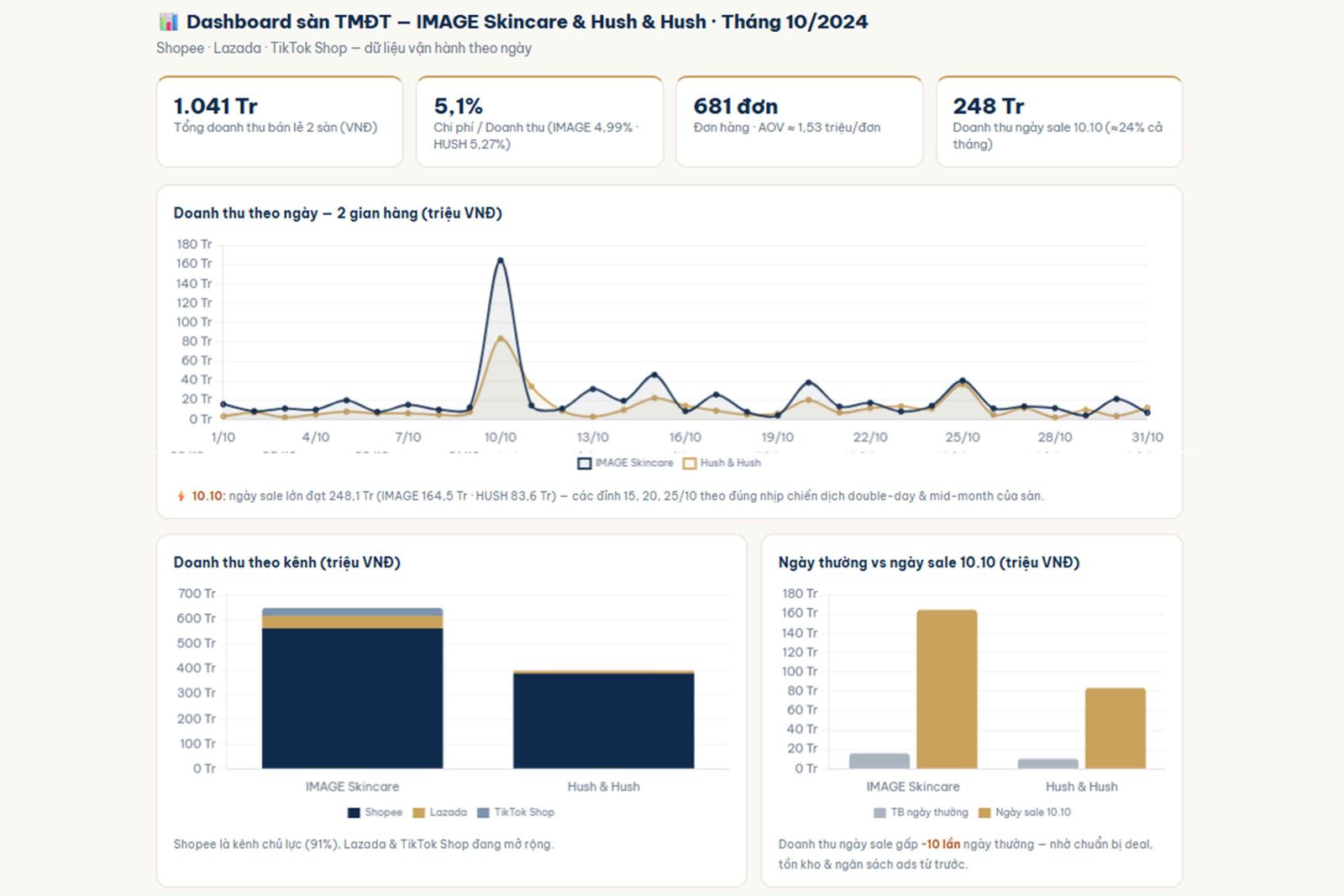Screen dimensions: 1344x896
Task: Toggle the TikTok Shop legend item
Action: (516, 812)
